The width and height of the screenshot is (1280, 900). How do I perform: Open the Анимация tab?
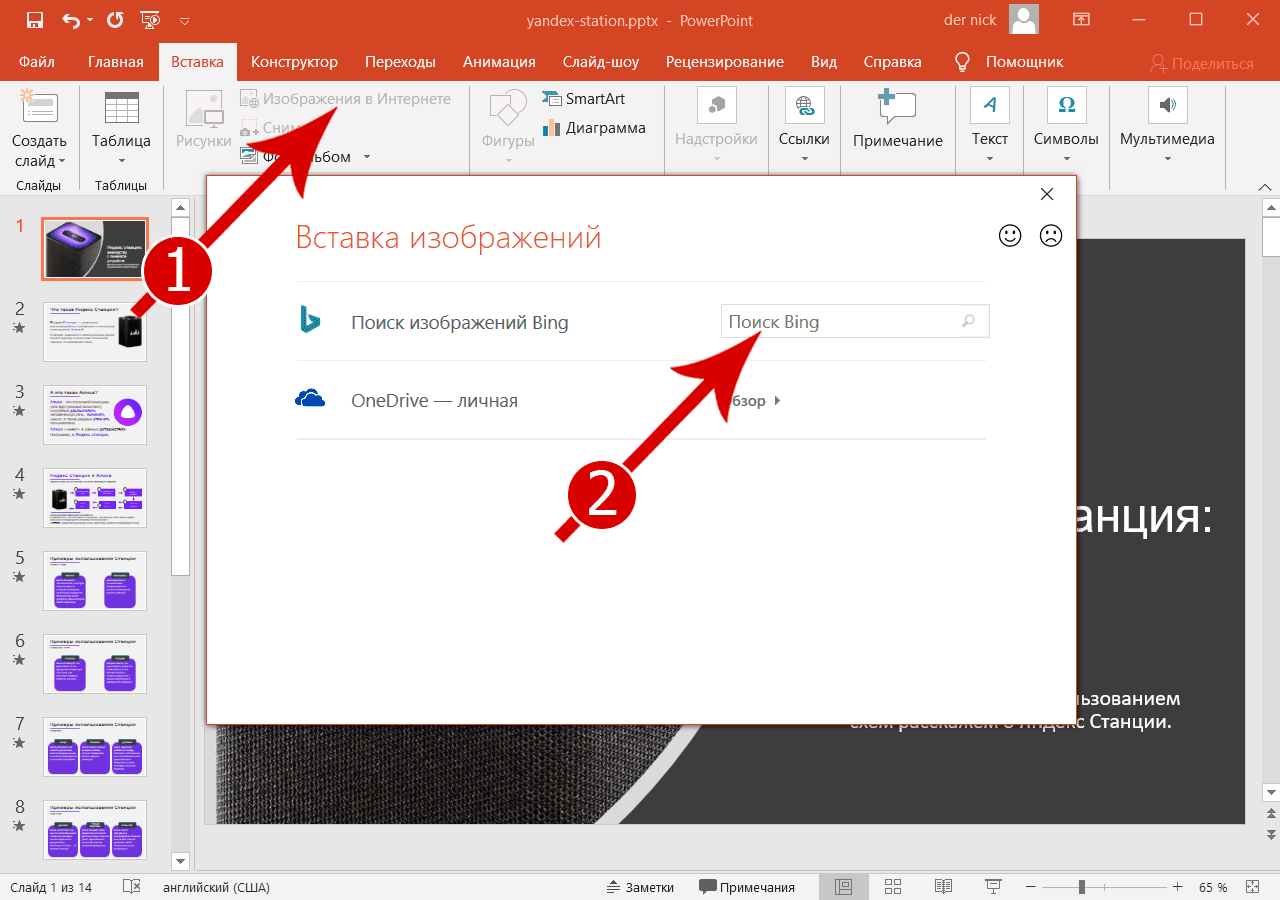tap(499, 62)
